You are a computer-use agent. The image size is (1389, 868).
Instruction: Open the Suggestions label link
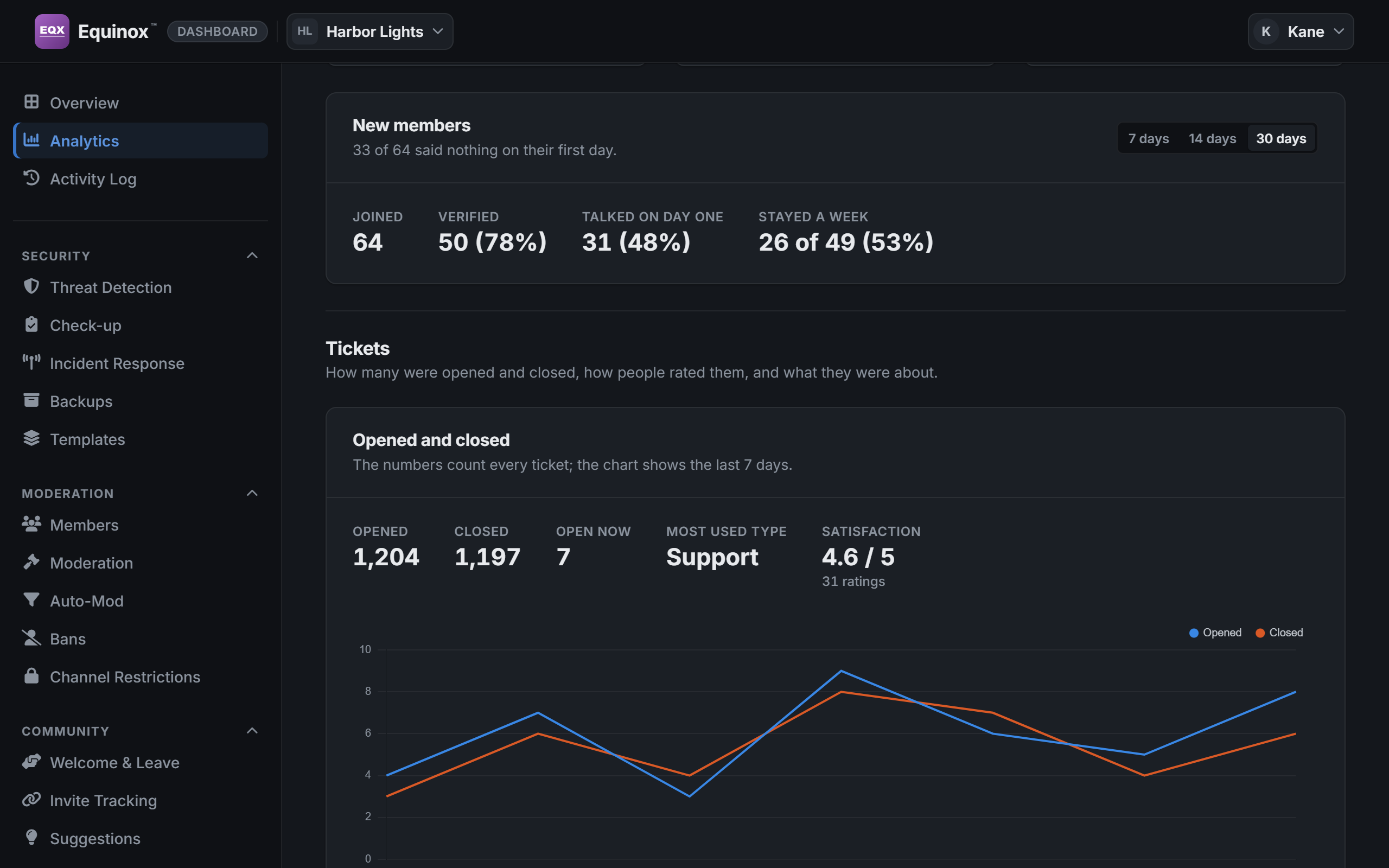tap(95, 838)
